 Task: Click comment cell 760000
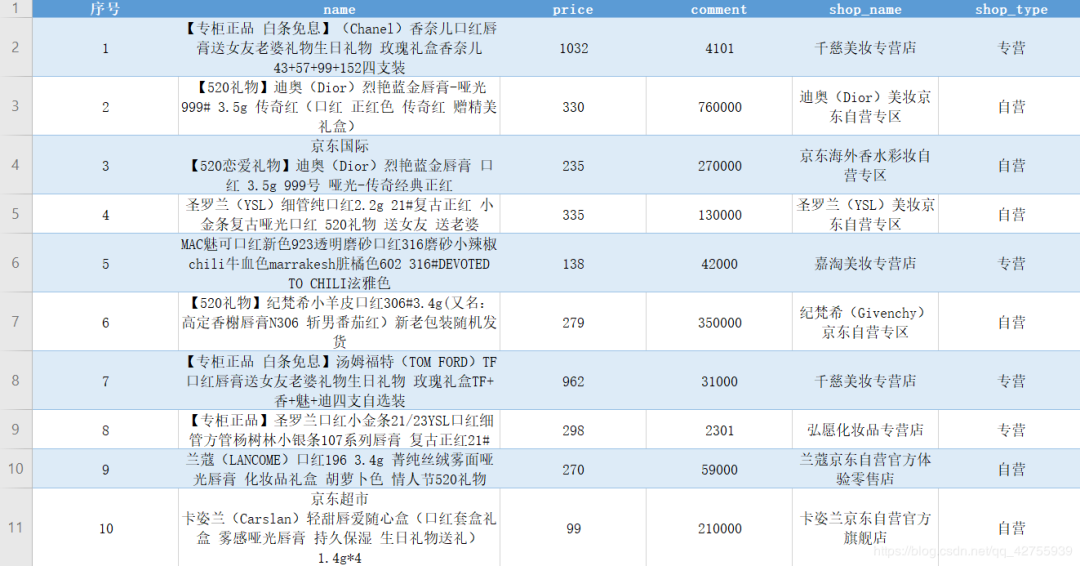pyautogui.click(x=719, y=106)
